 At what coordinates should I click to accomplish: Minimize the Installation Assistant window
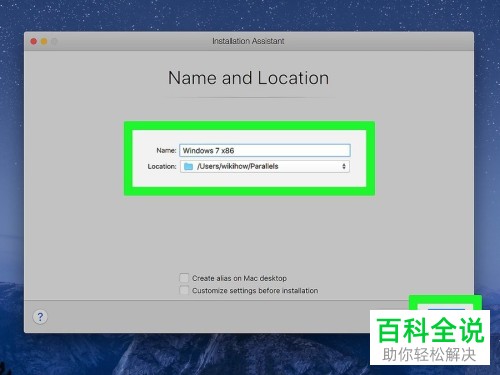click(44, 41)
